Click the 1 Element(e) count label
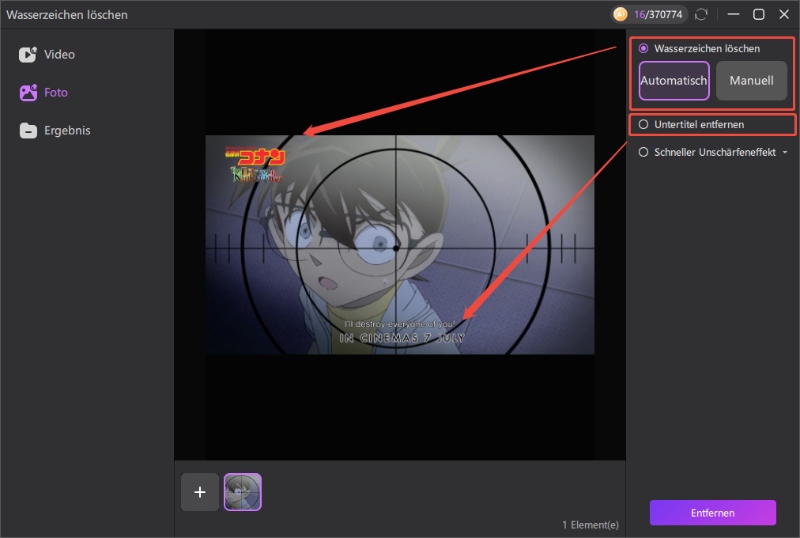 point(590,525)
